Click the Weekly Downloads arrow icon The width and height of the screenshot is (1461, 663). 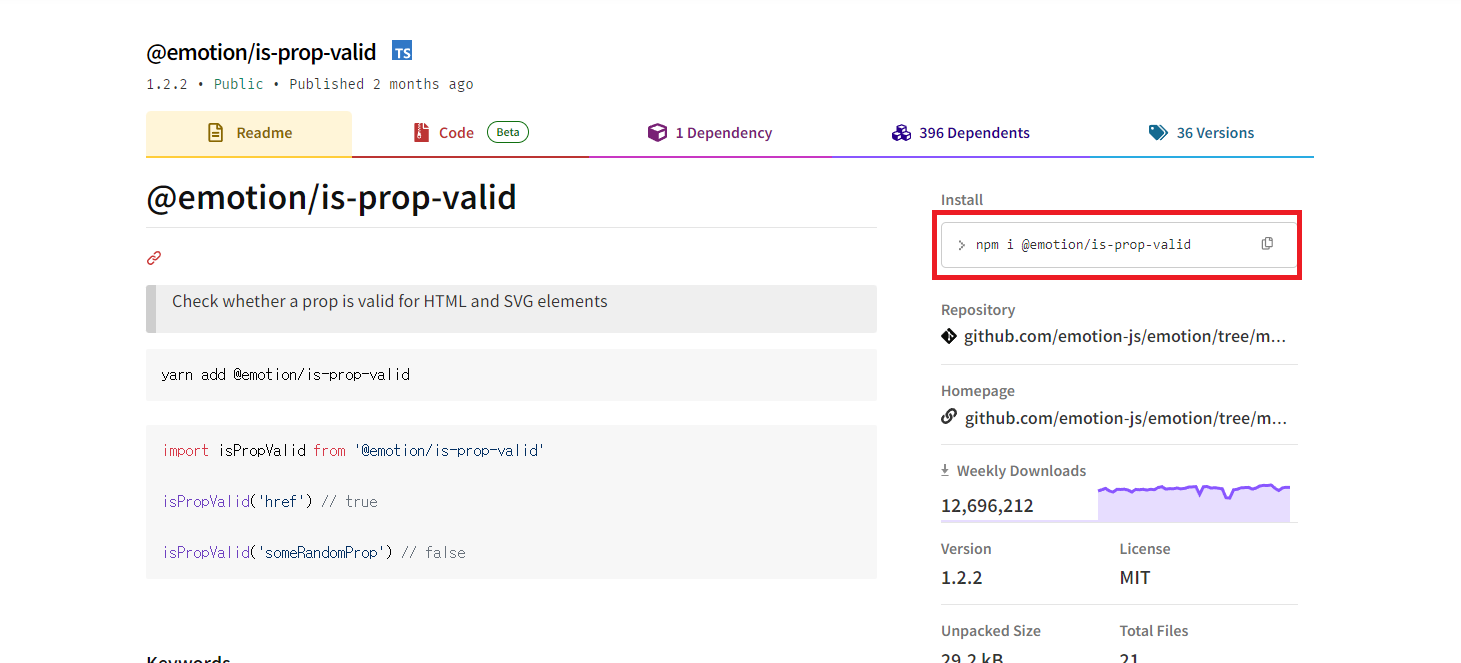pos(945,470)
